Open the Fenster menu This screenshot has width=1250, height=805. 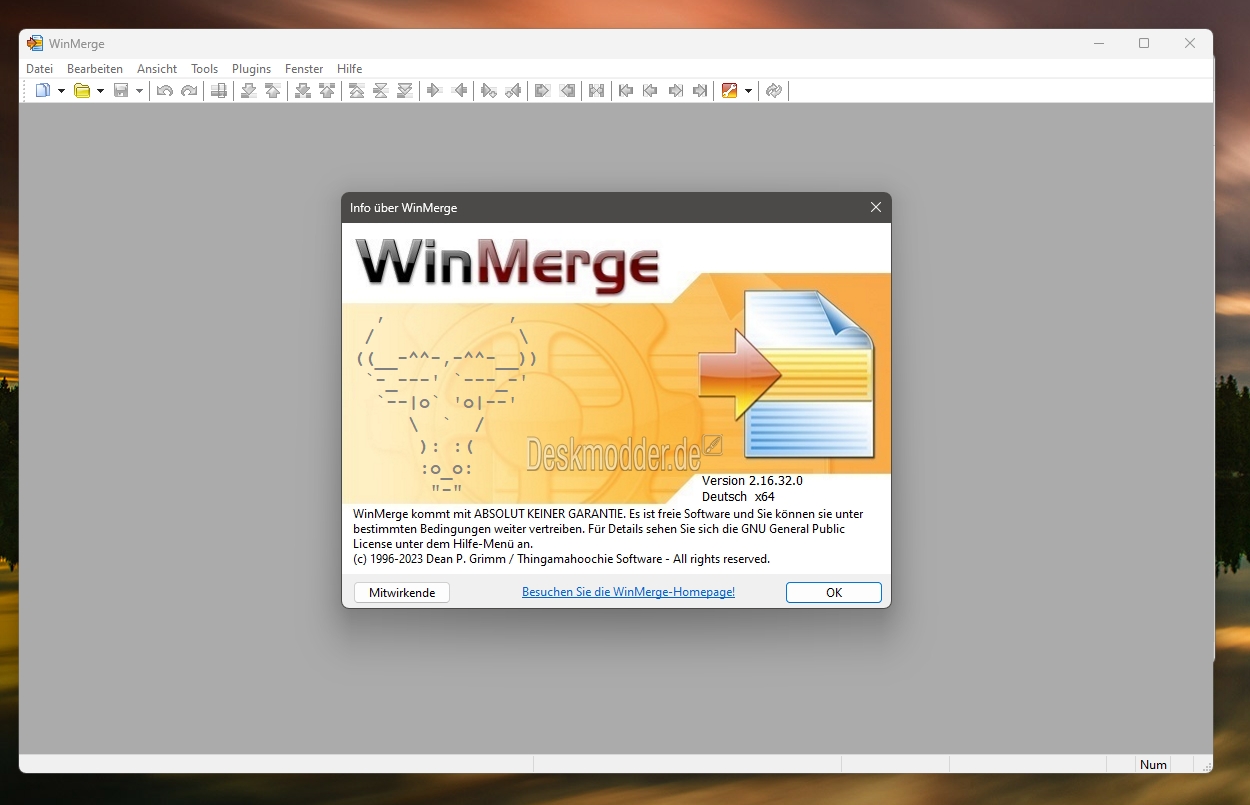304,69
